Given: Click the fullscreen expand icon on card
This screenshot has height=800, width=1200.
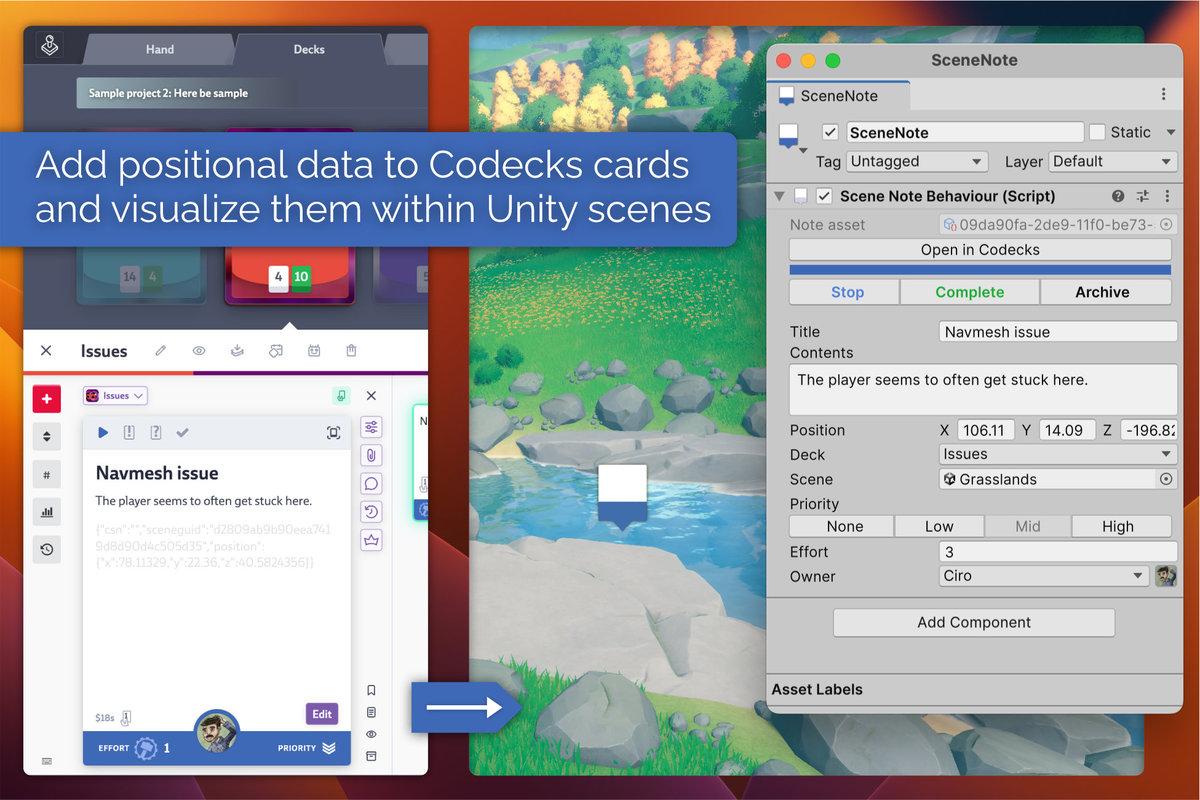Looking at the screenshot, I should coord(333,432).
